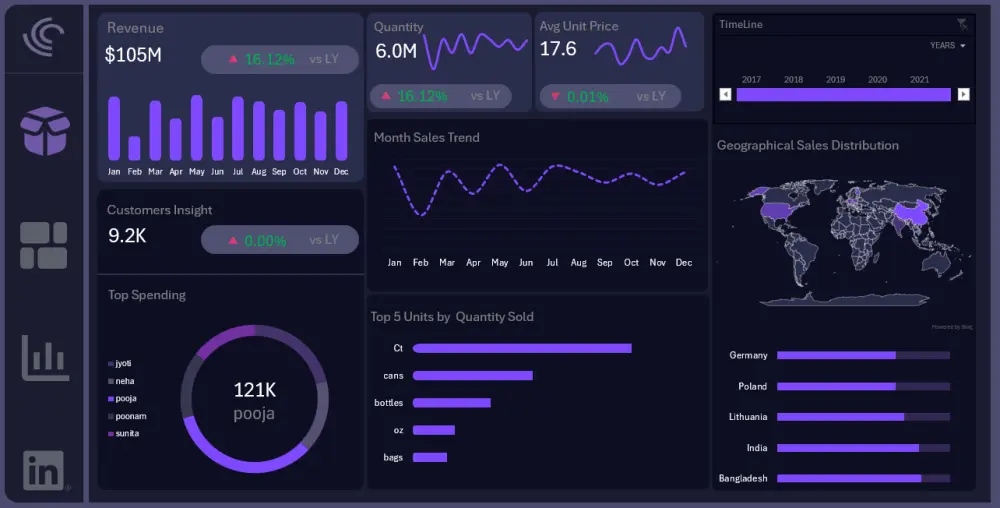1000x508 pixels.
Task: Click timeline right scroll arrow
Action: coord(964,94)
